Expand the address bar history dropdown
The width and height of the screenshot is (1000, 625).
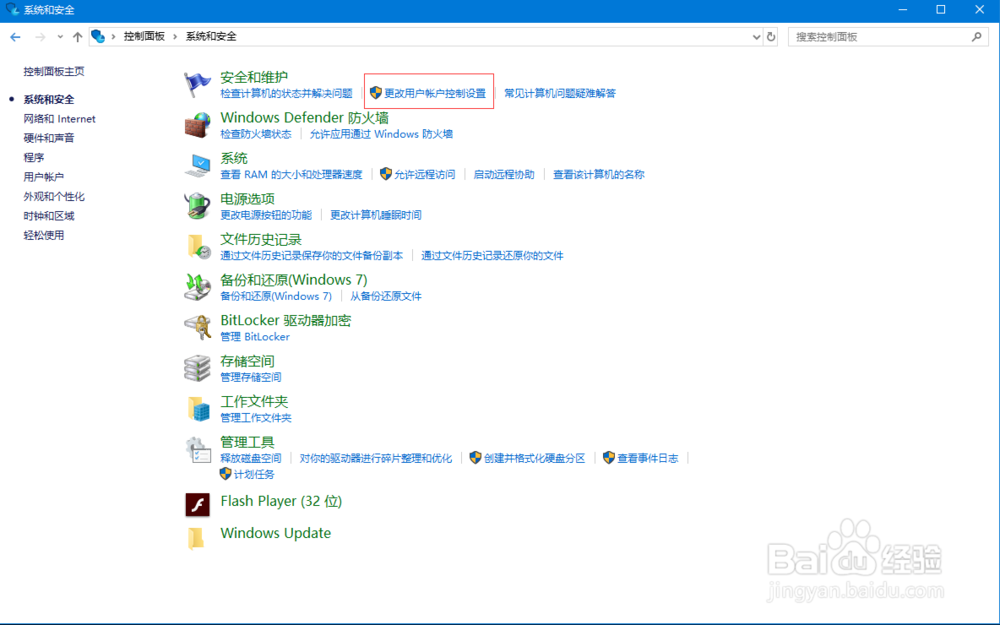tap(756, 37)
